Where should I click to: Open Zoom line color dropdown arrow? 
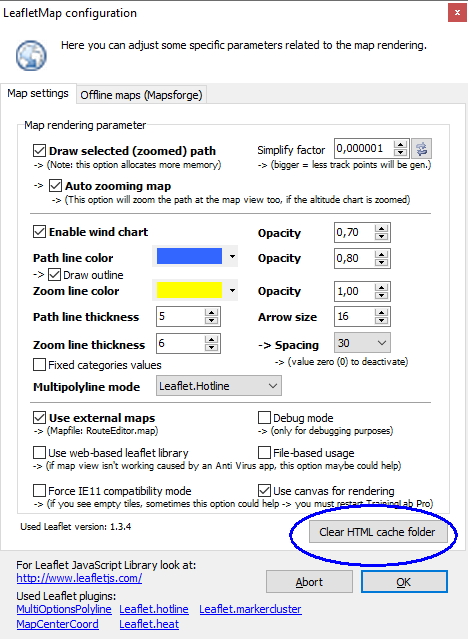click(x=232, y=291)
